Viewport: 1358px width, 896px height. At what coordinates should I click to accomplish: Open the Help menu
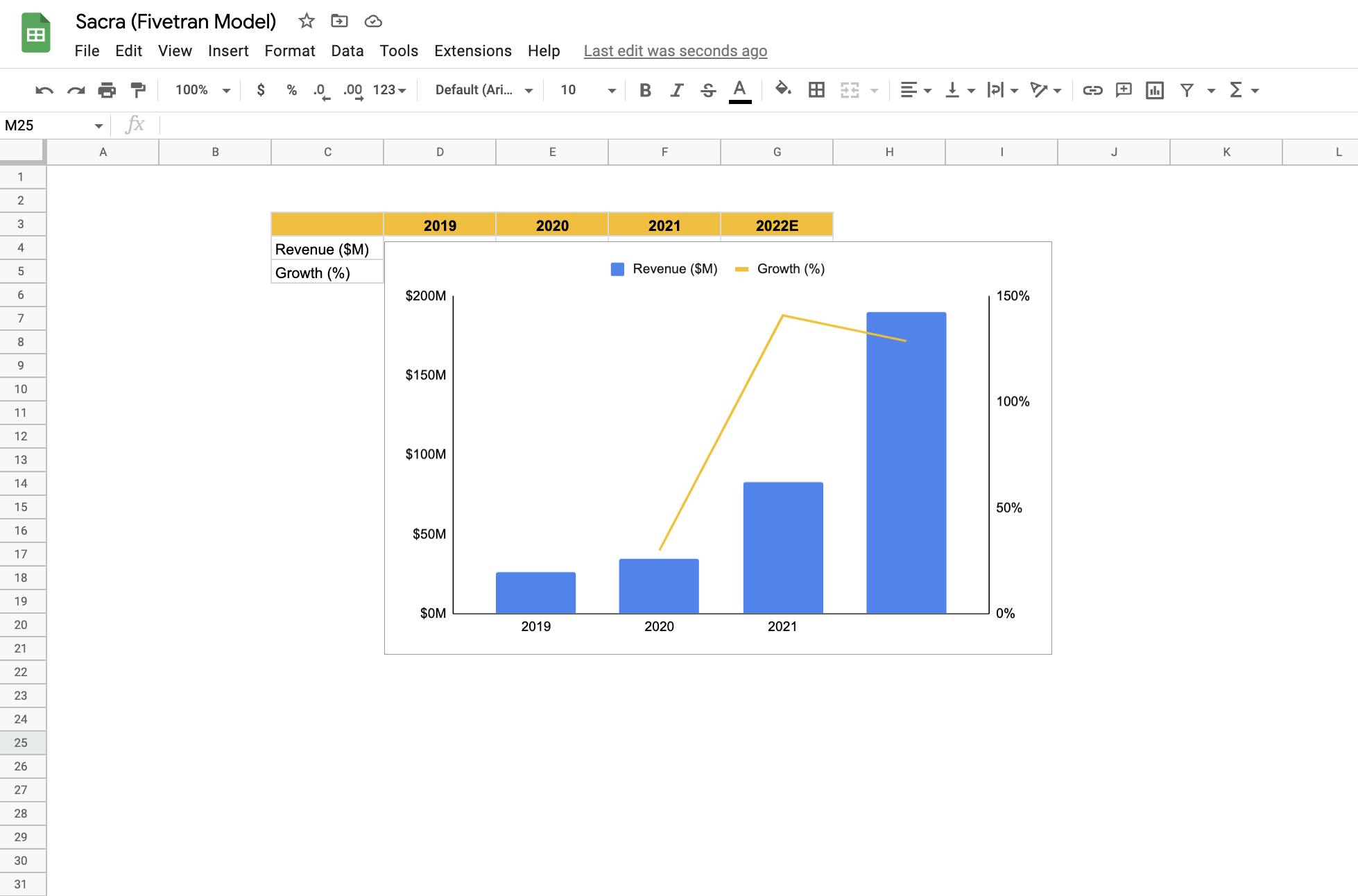(544, 51)
